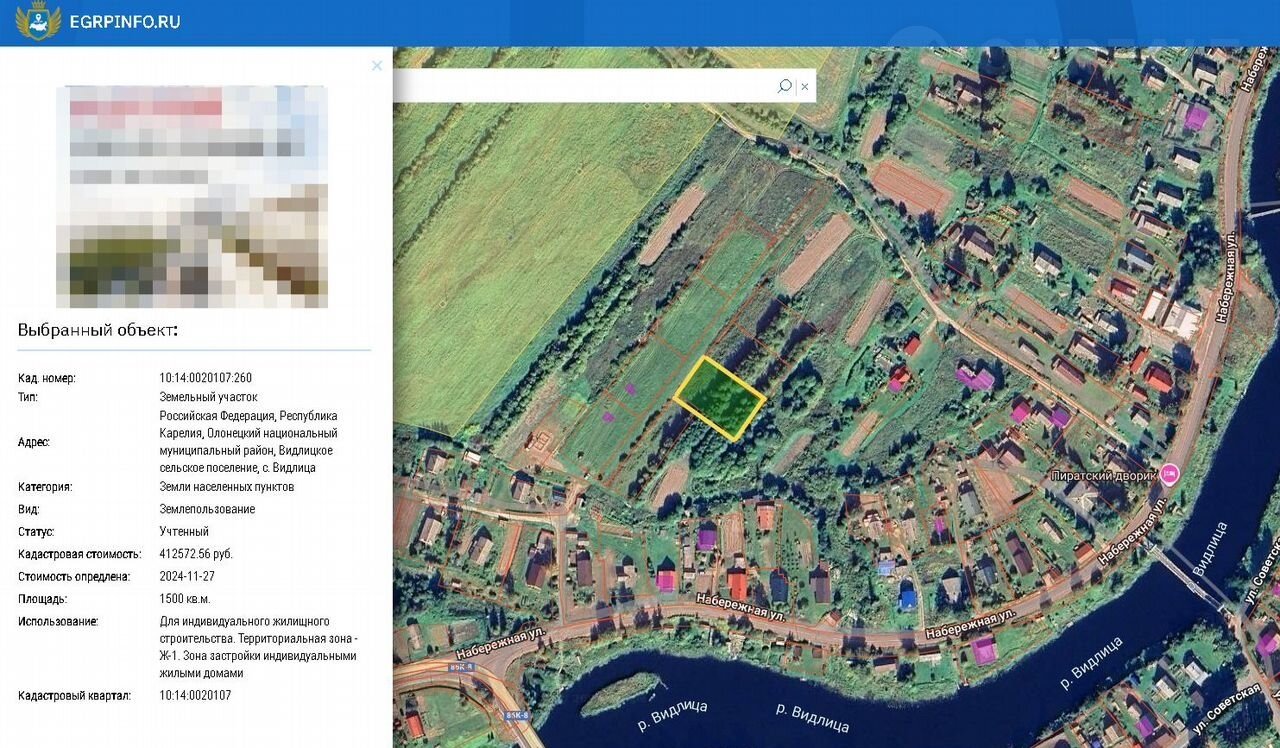This screenshot has height=748, width=1280.
Task: Click the 86K-8 road shield near the river
Action: click(x=516, y=716)
